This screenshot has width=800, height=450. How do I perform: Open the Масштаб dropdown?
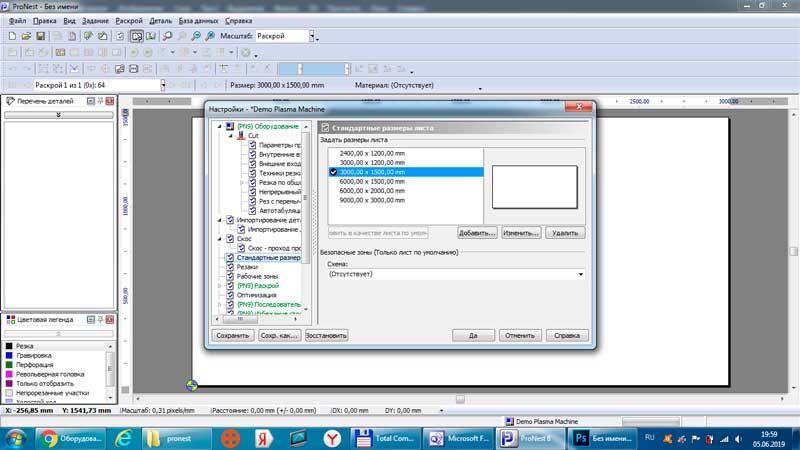312,36
